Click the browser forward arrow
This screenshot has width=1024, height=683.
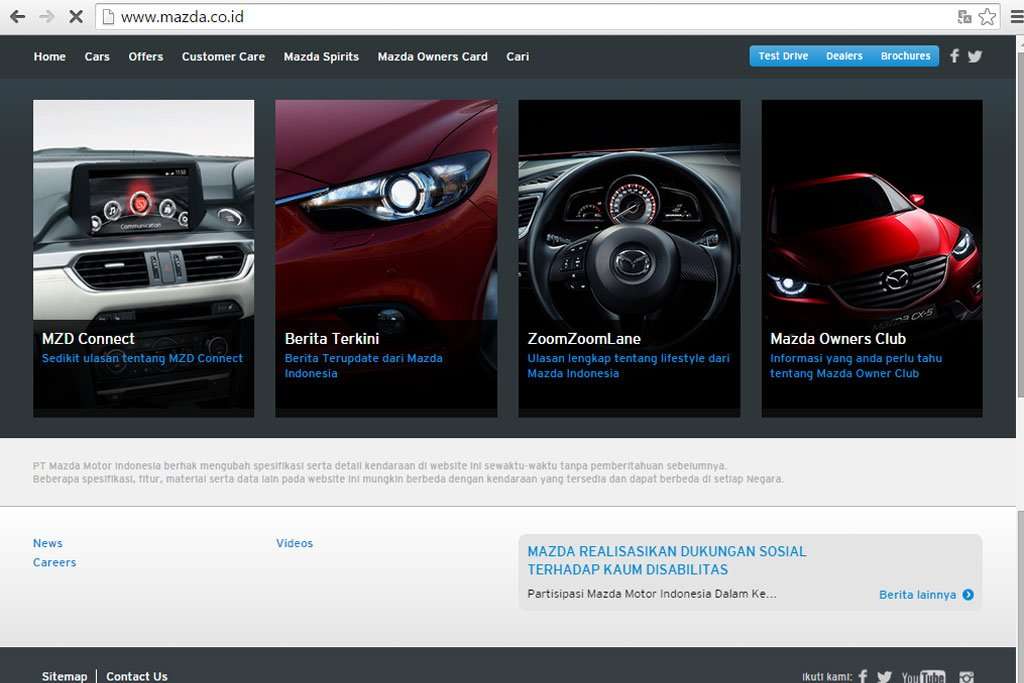coord(46,16)
